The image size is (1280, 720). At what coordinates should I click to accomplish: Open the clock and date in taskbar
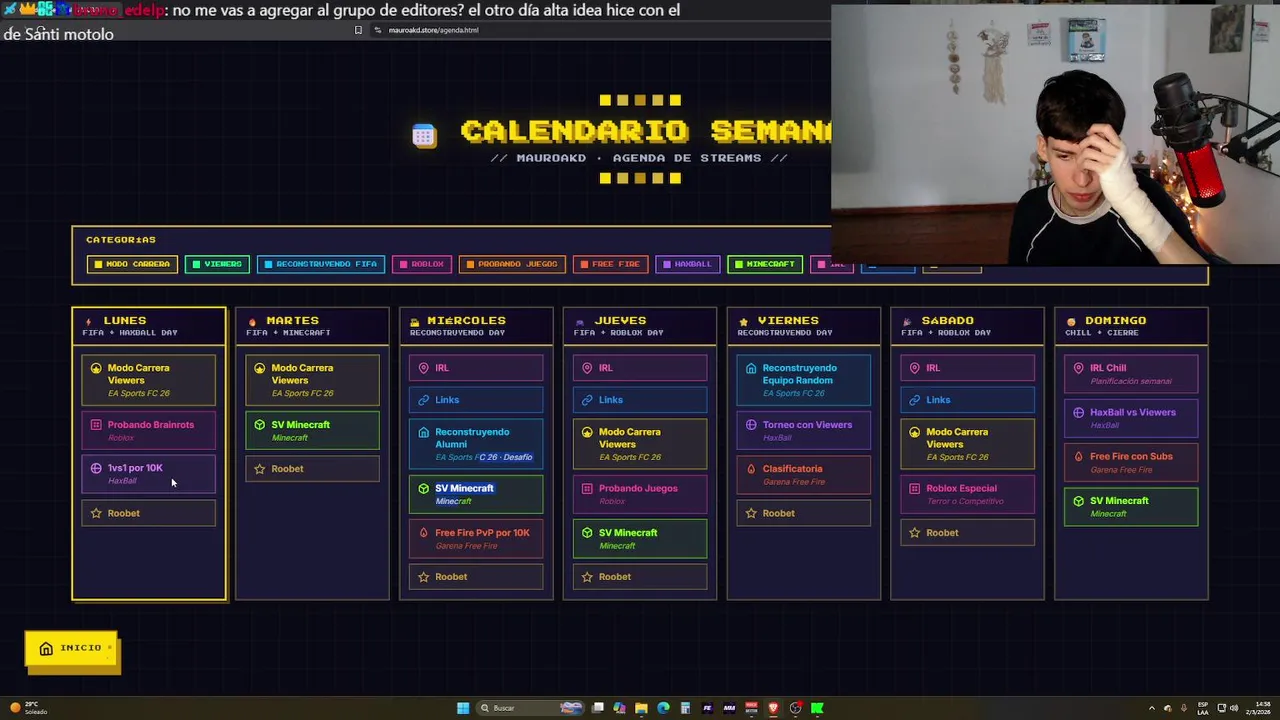[x=1259, y=708]
